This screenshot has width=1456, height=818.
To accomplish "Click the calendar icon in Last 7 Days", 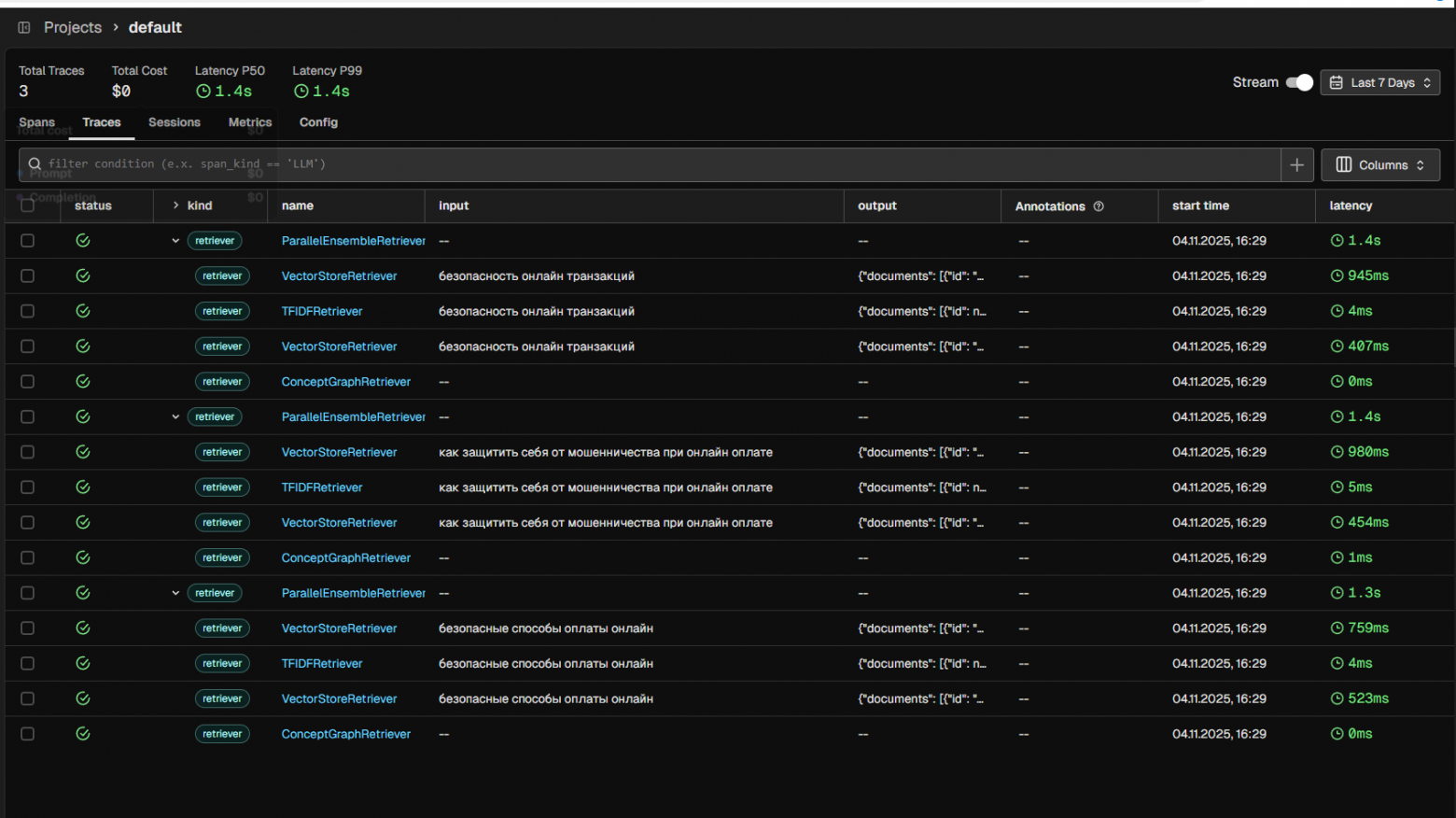I will pos(1337,83).
